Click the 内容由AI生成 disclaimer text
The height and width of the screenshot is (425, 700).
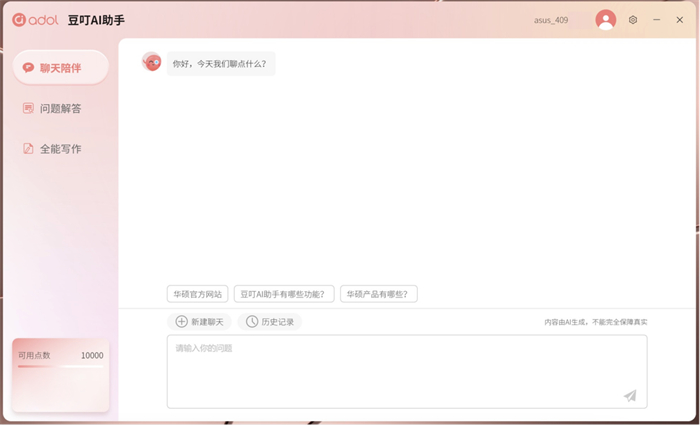(x=596, y=322)
